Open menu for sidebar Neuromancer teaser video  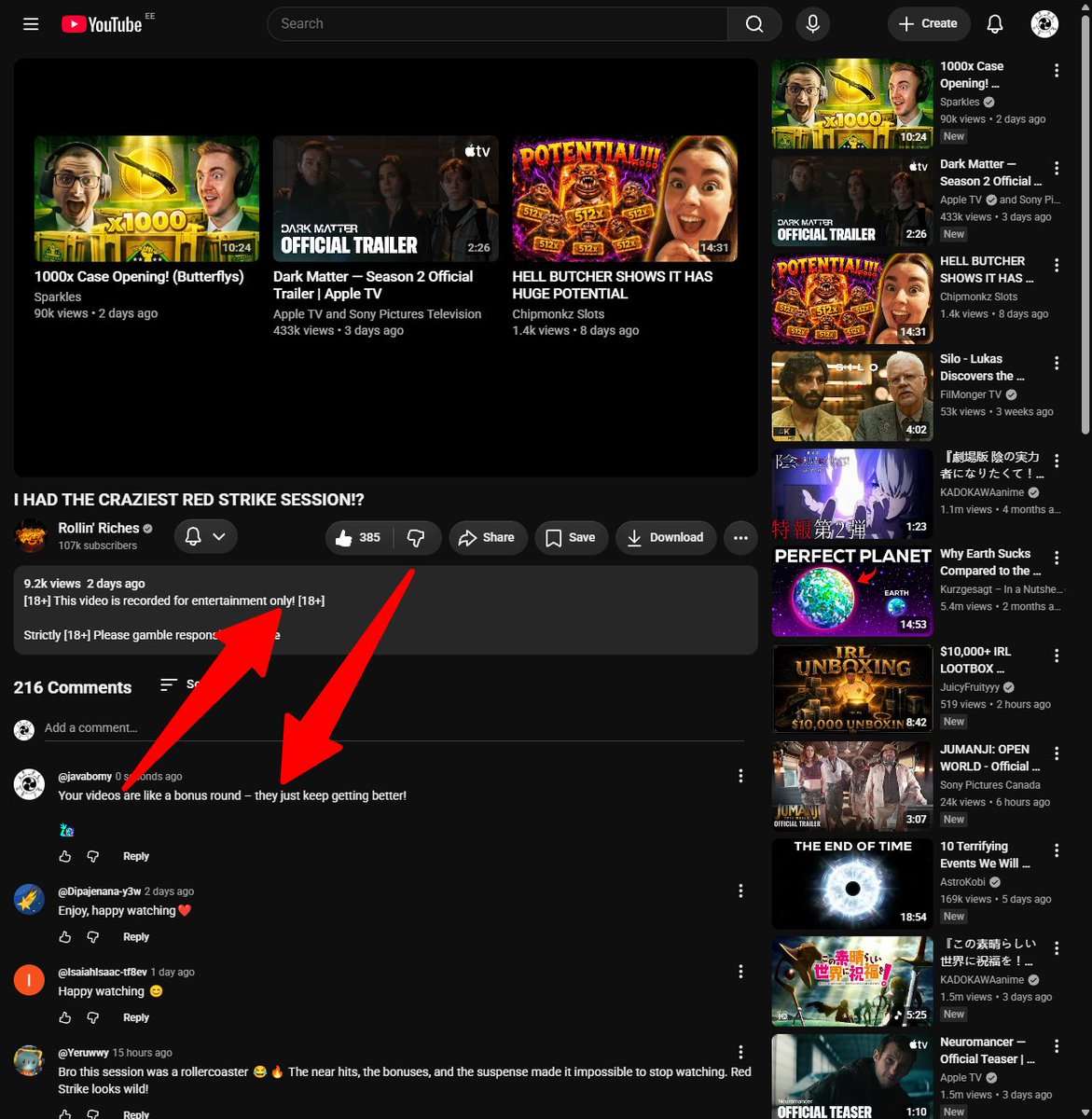click(1057, 1046)
